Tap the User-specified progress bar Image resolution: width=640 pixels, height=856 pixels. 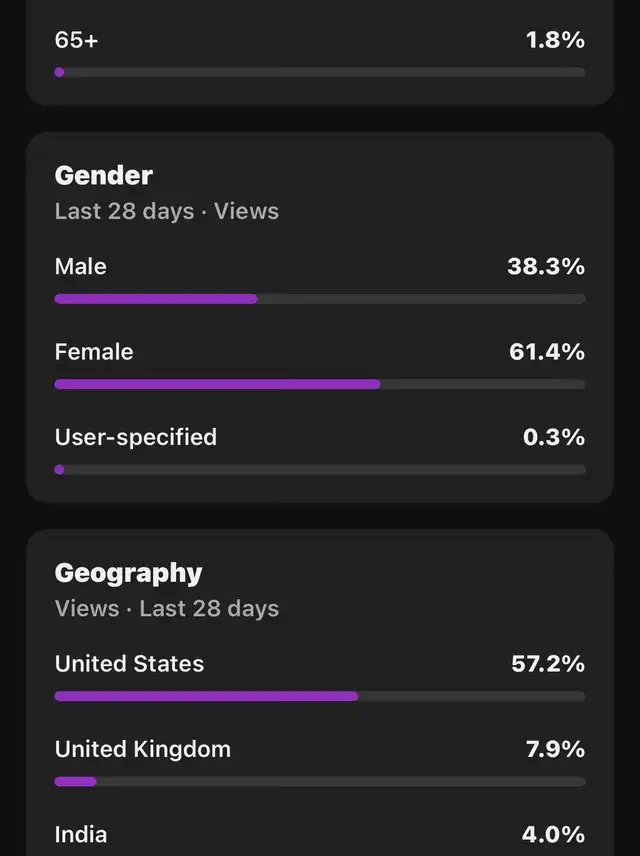pyautogui.click(x=320, y=469)
